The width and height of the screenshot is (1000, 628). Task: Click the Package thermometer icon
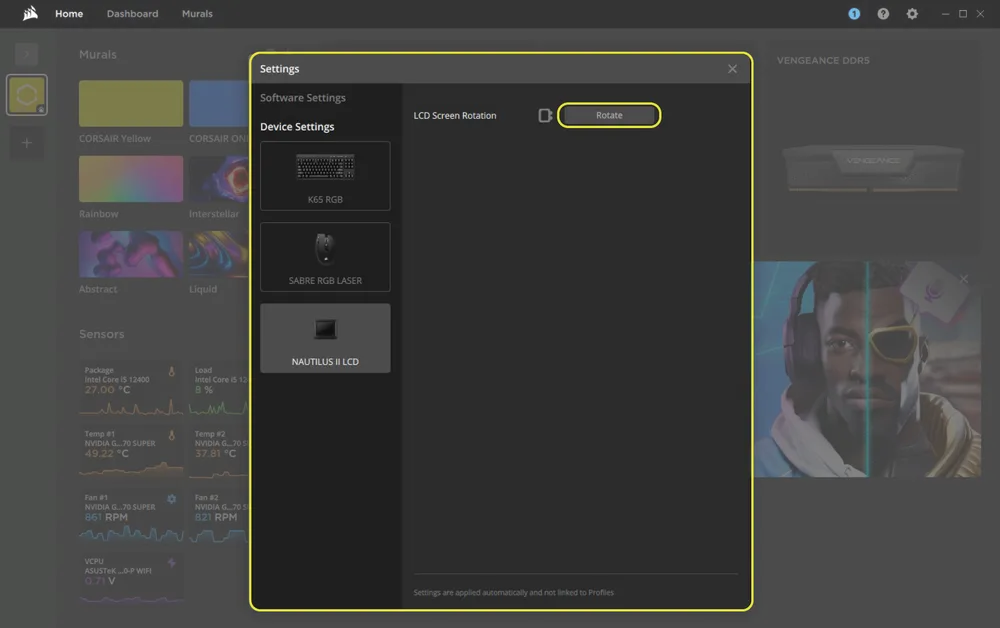[x=172, y=371]
